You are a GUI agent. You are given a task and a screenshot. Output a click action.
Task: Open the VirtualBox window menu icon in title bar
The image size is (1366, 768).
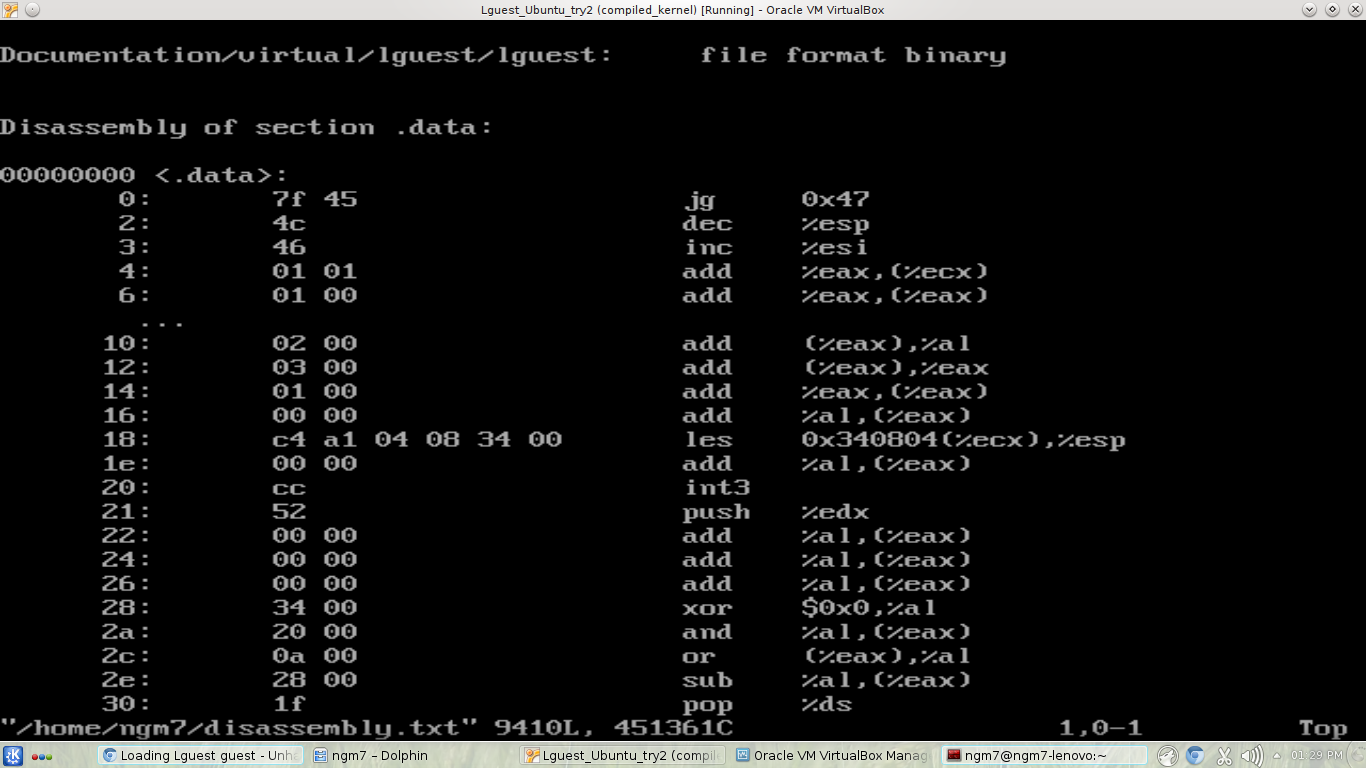tap(10, 10)
